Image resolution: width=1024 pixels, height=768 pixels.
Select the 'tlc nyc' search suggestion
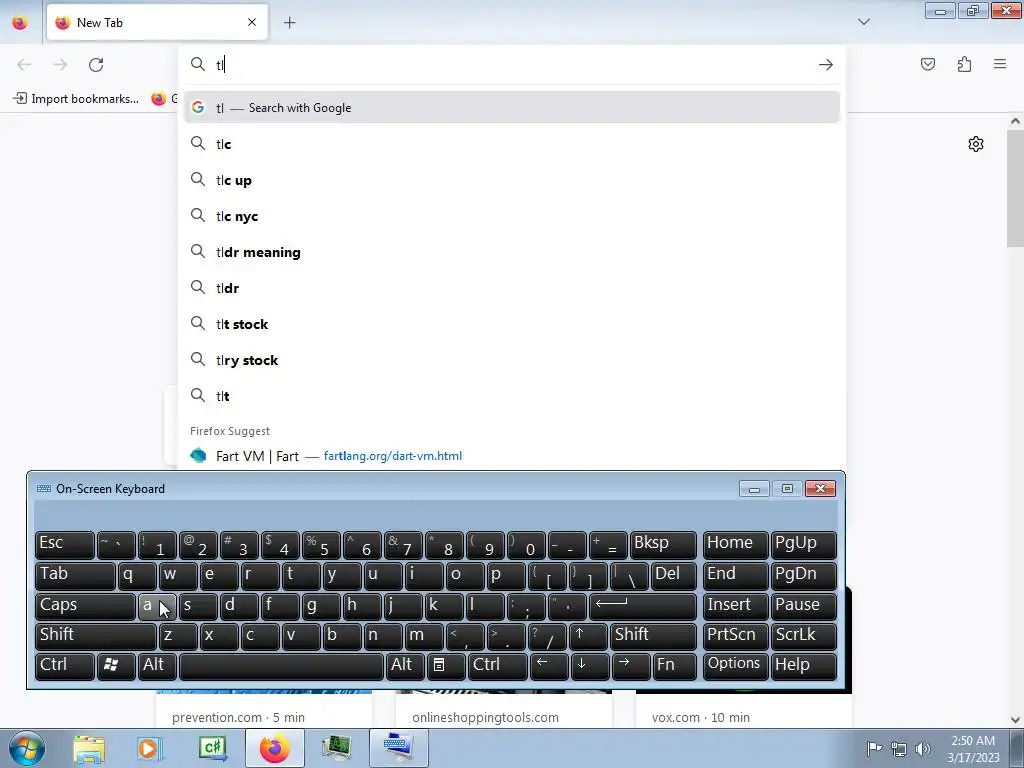pyautogui.click(x=512, y=216)
